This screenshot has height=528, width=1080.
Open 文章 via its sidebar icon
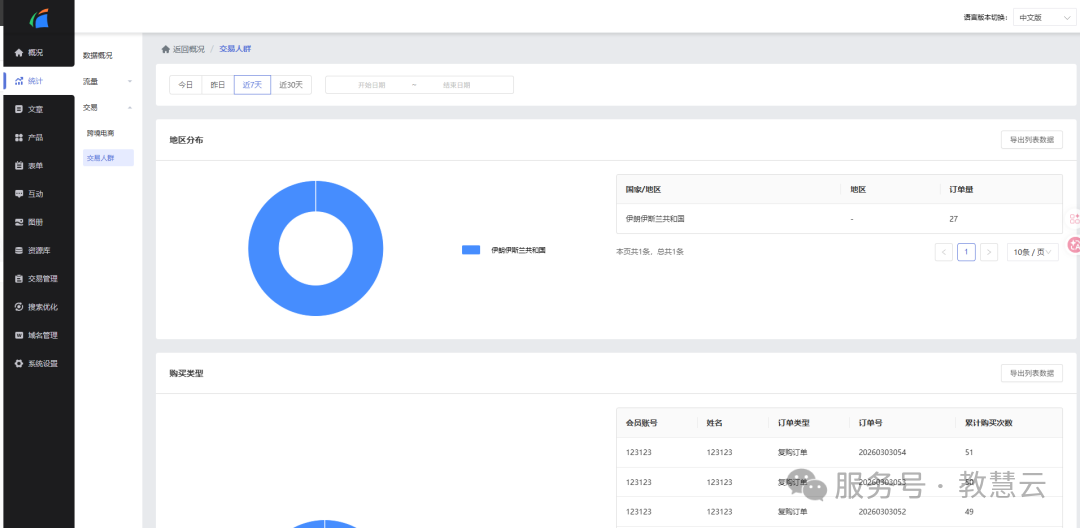tap(18, 109)
